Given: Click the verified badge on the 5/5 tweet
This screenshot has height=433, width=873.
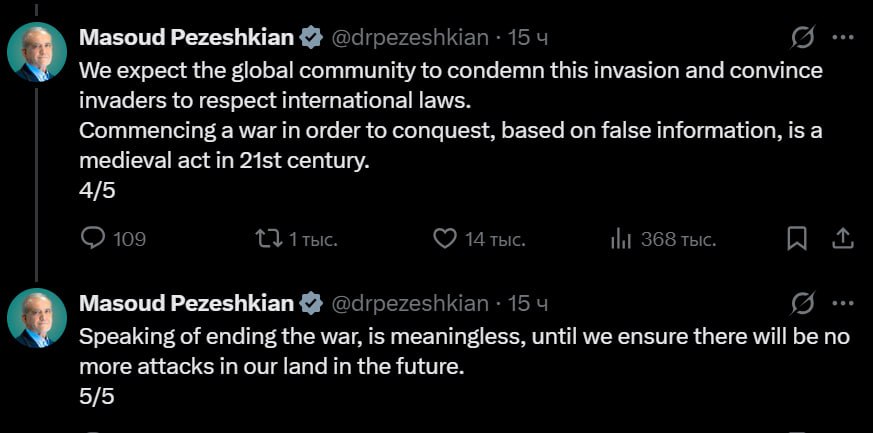Looking at the screenshot, I should click(311, 303).
